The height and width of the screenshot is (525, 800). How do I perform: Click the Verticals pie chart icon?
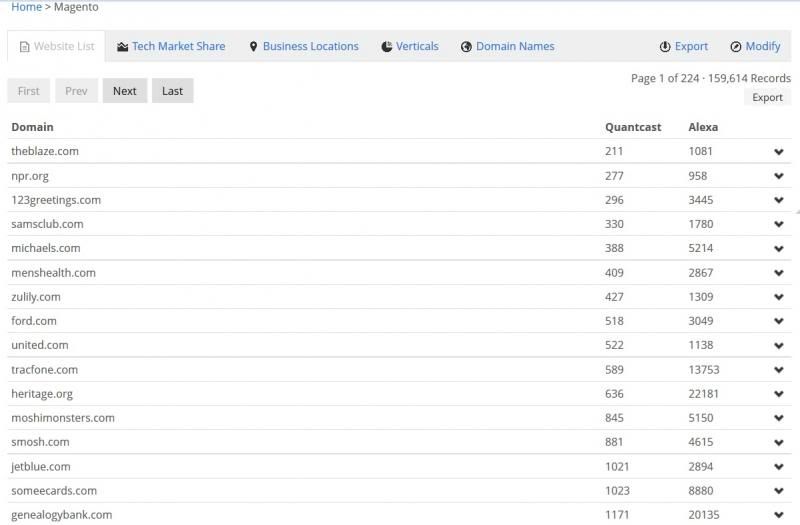click(387, 47)
